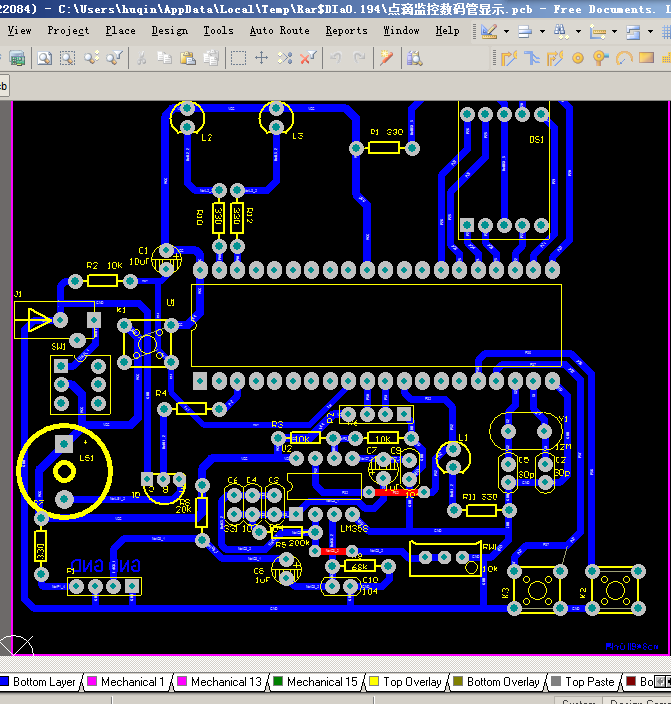Click the utility drawing tools pencil-ruler icon
The width and height of the screenshot is (671, 704).
[x=489, y=31]
